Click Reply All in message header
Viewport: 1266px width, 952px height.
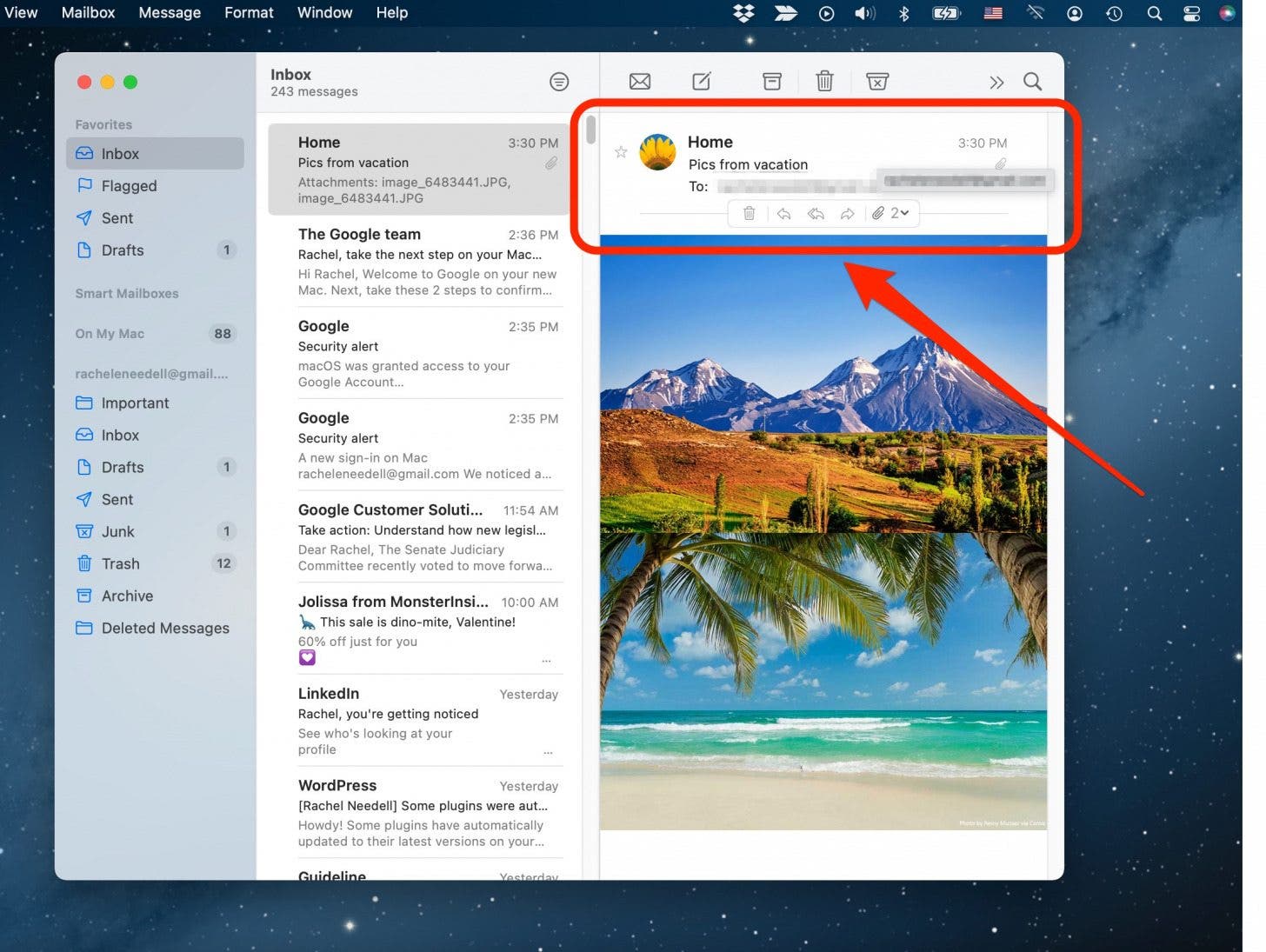point(816,214)
